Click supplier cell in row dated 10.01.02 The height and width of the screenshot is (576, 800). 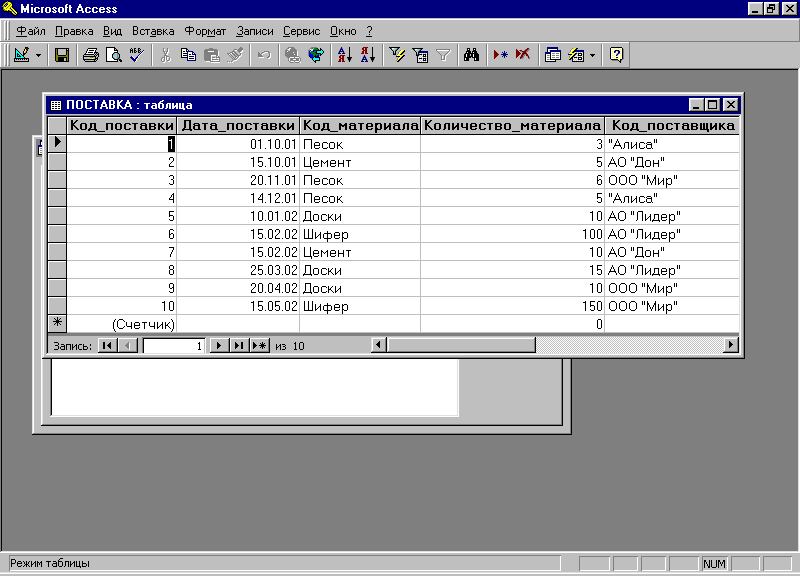(x=672, y=216)
